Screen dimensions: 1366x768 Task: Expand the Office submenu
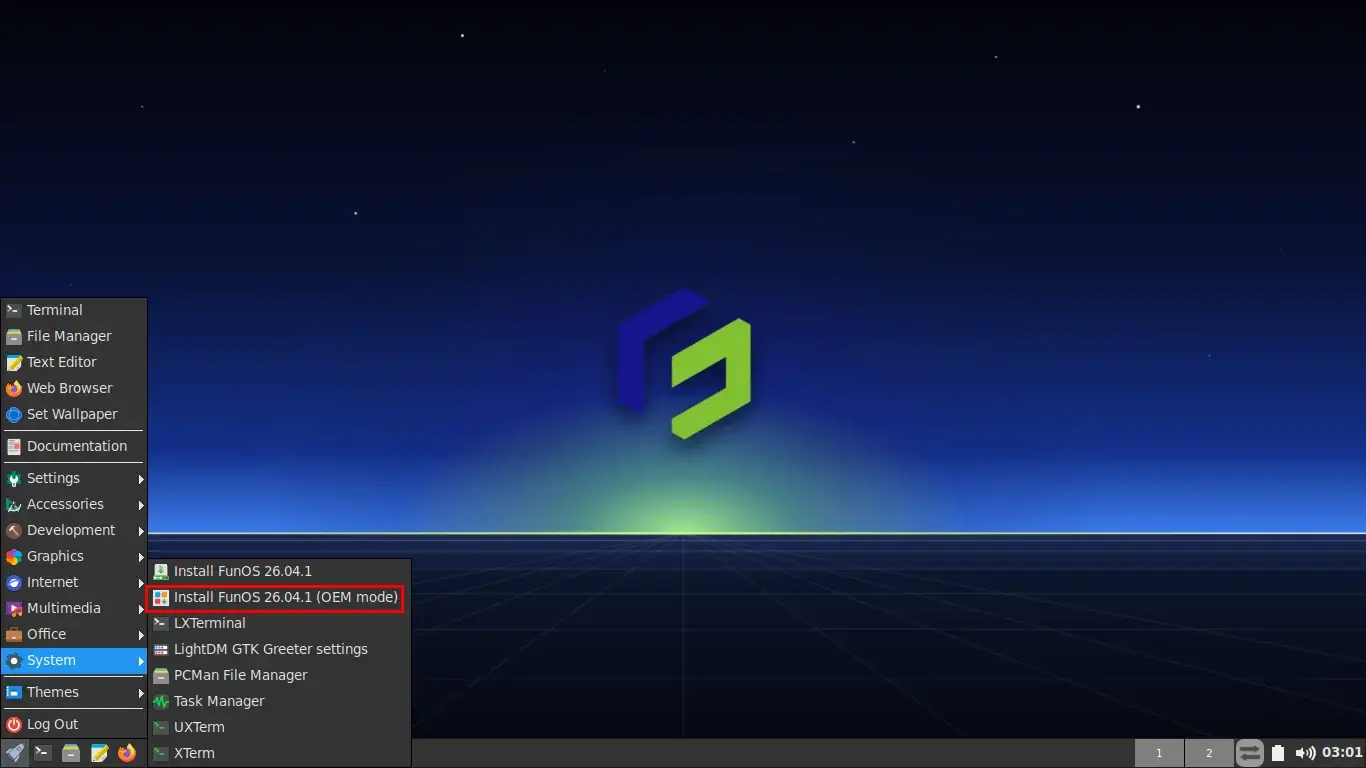[74, 634]
